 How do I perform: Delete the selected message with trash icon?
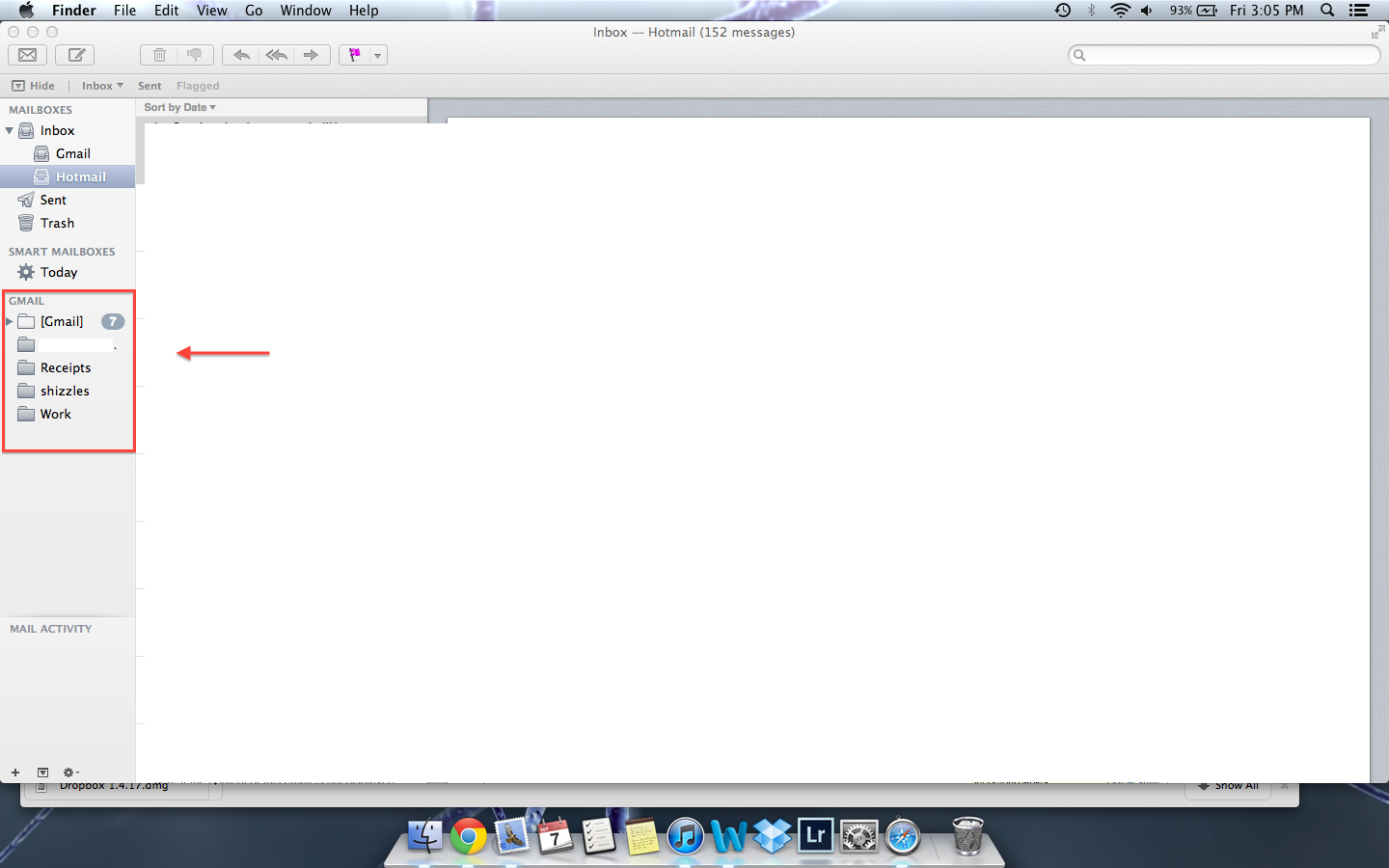(x=159, y=55)
